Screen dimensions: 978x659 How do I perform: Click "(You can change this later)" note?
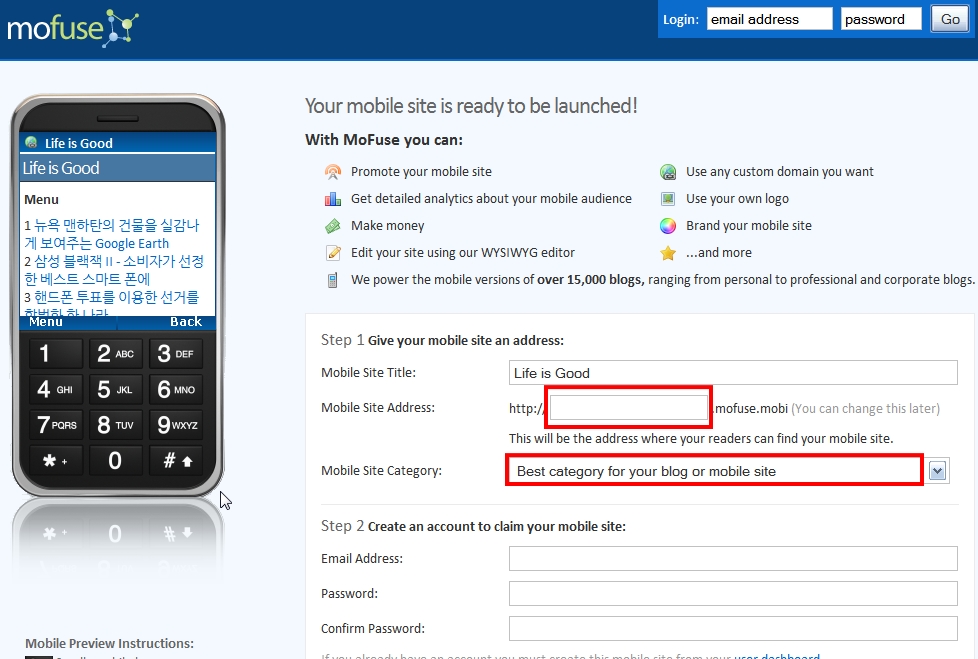click(865, 408)
